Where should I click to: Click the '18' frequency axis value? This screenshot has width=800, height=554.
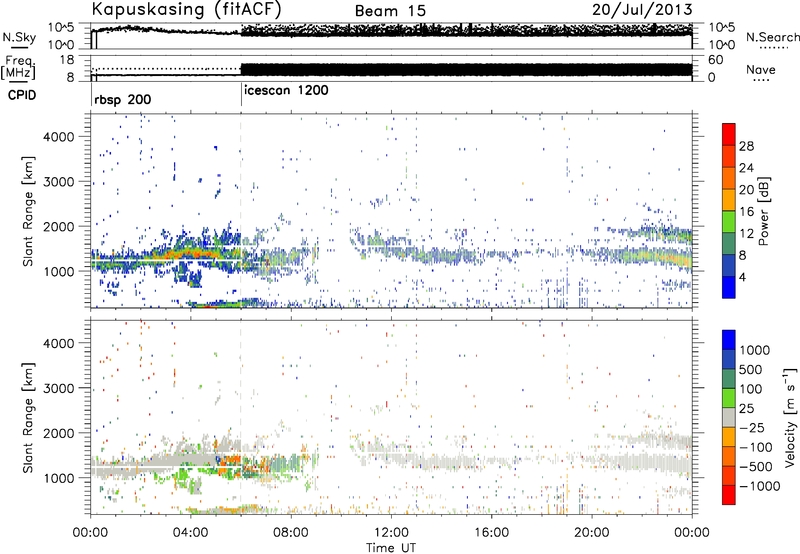pos(66,60)
